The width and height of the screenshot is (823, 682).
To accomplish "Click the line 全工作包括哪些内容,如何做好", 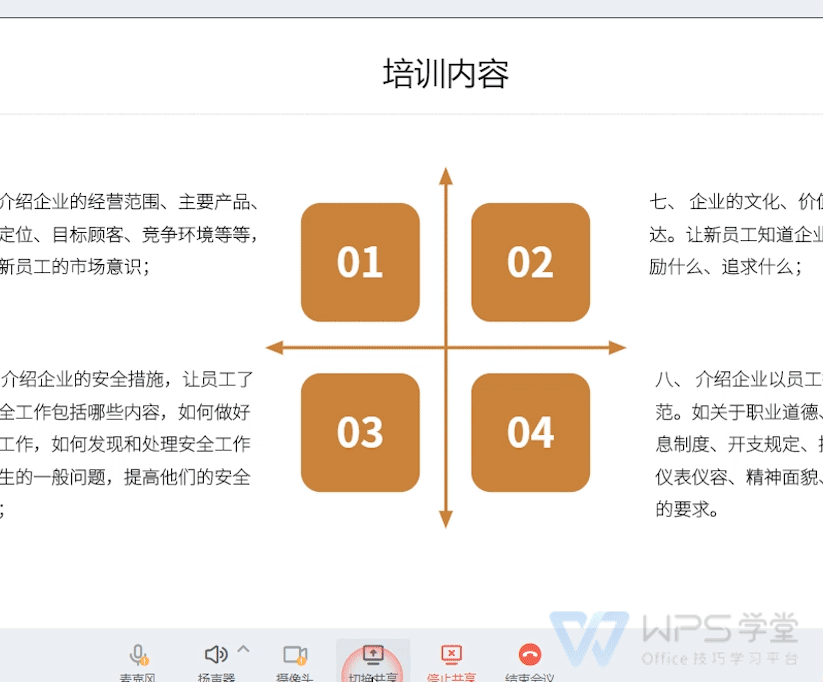I will click(x=125, y=412).
